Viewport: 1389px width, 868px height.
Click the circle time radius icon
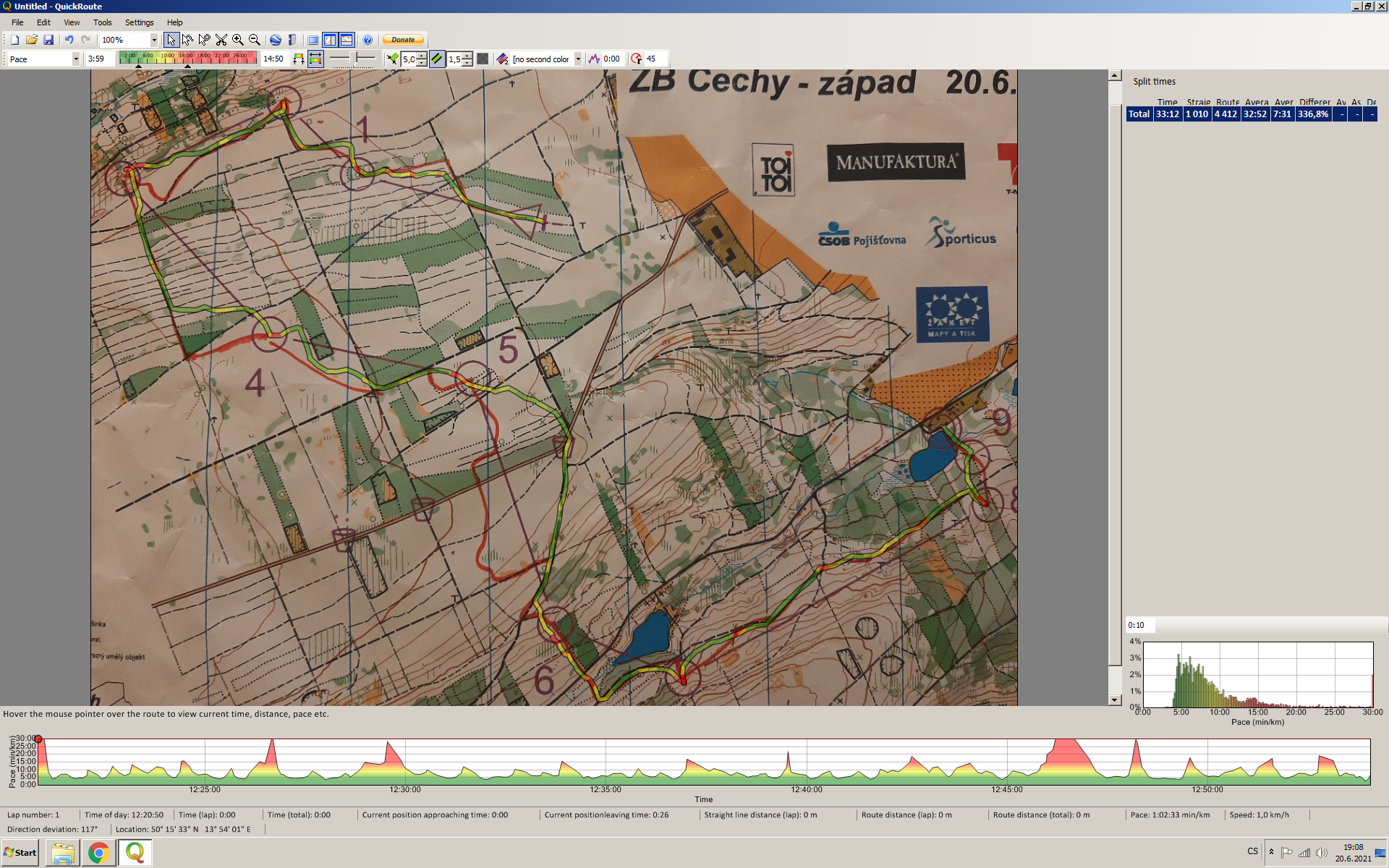[637, 59]
